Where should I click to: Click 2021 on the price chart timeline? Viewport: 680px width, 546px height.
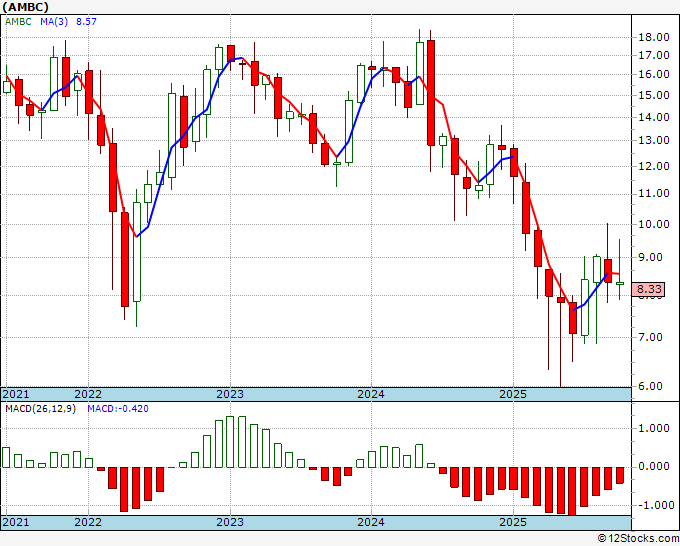pos(16,394)
